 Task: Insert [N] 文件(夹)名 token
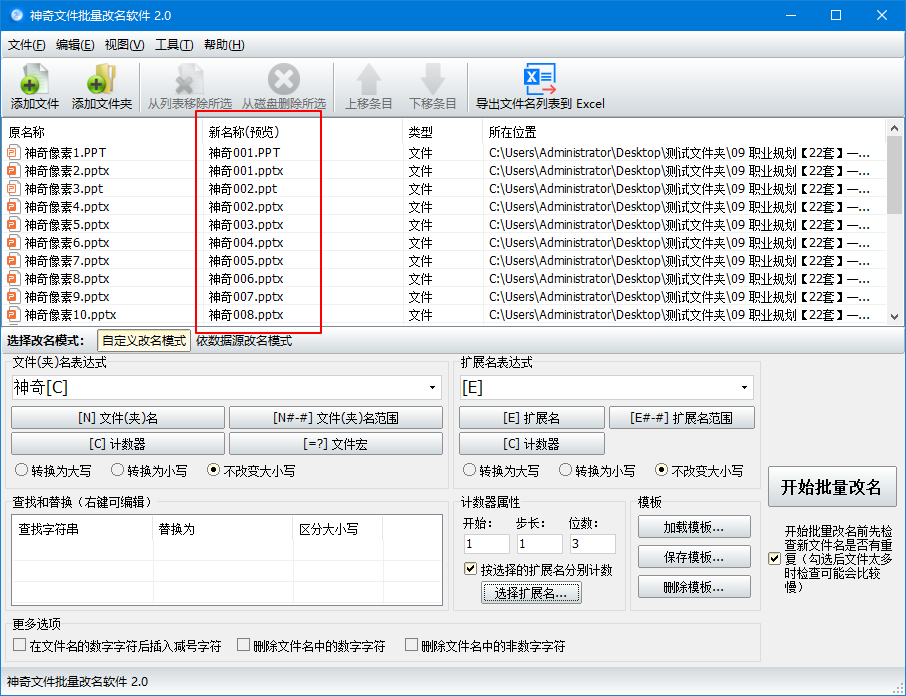coord(118,418)
